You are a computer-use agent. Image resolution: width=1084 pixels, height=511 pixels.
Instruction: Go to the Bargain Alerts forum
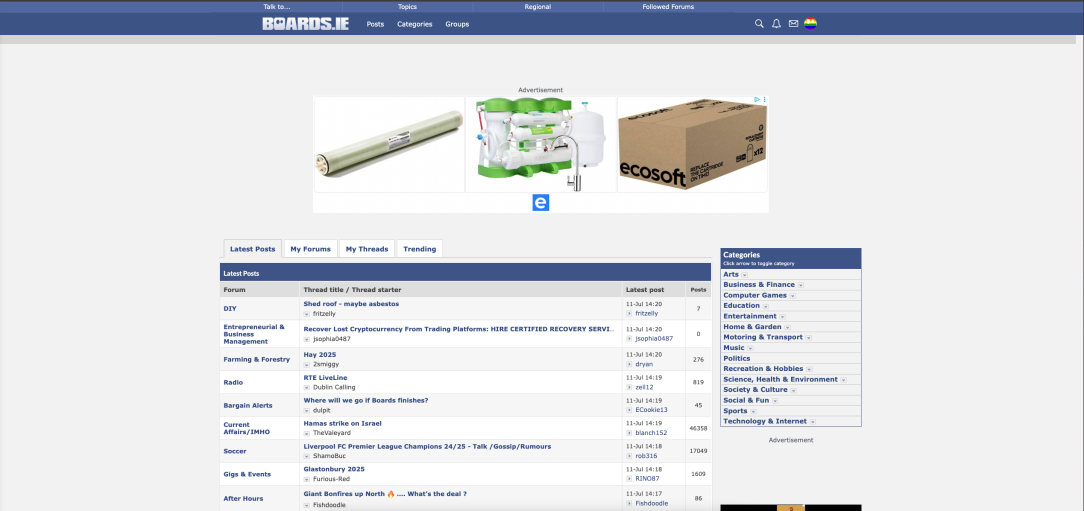pyautogui.click(x=247, y=405)
